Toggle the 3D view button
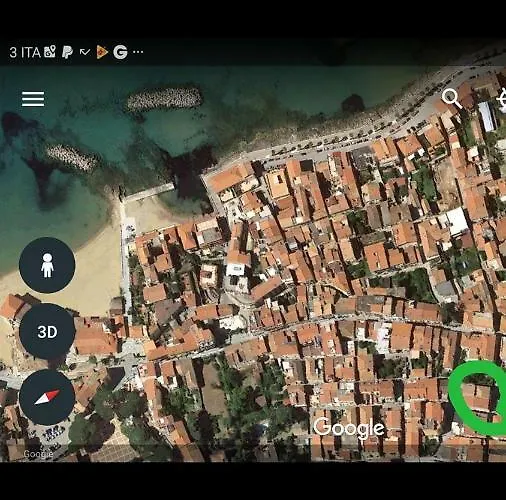This screenshot has height=500, width=506. point(47,332)
